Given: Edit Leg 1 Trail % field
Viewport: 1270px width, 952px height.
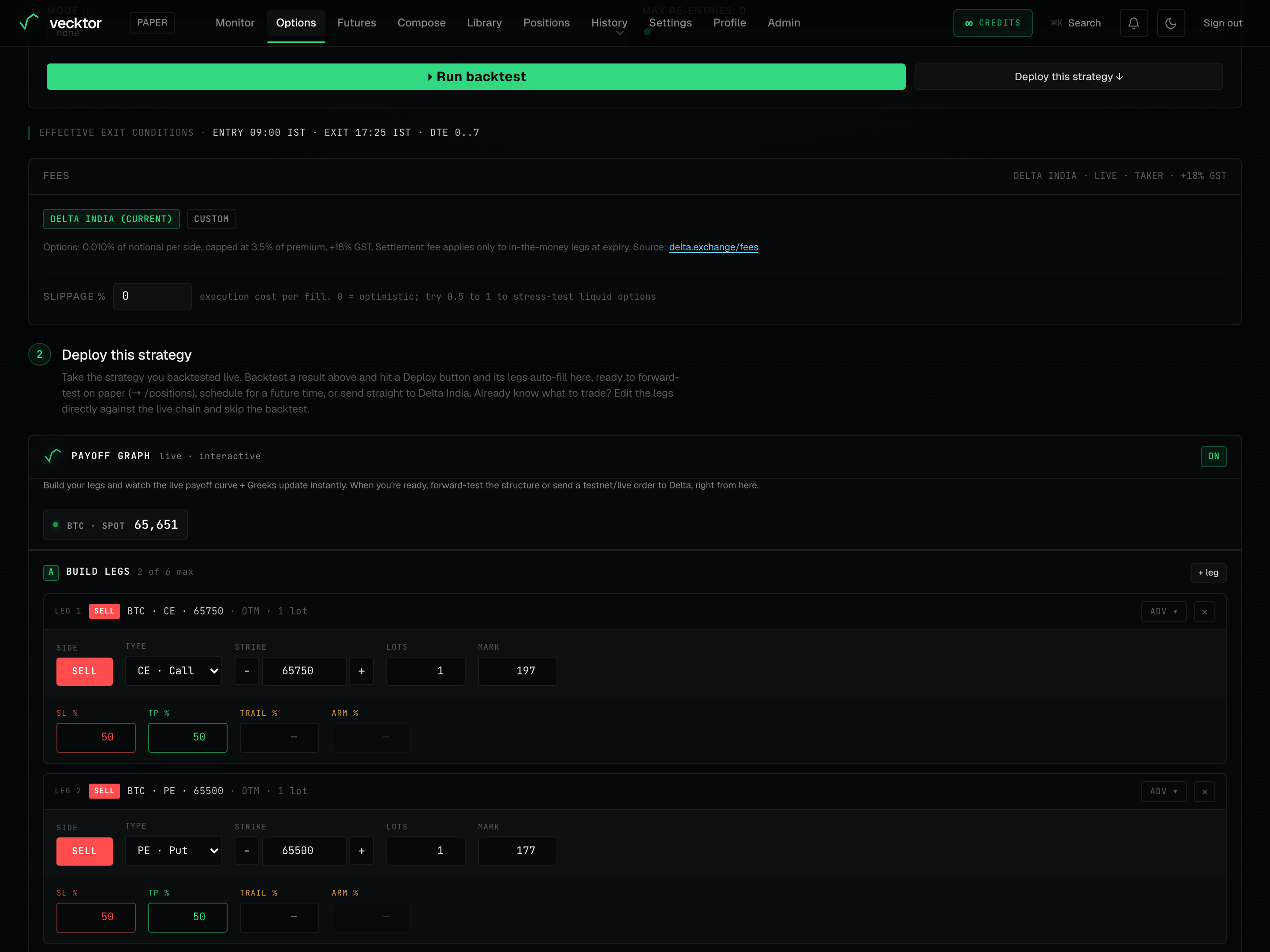Looking at the screenshot, I should [x=279, y=737].
